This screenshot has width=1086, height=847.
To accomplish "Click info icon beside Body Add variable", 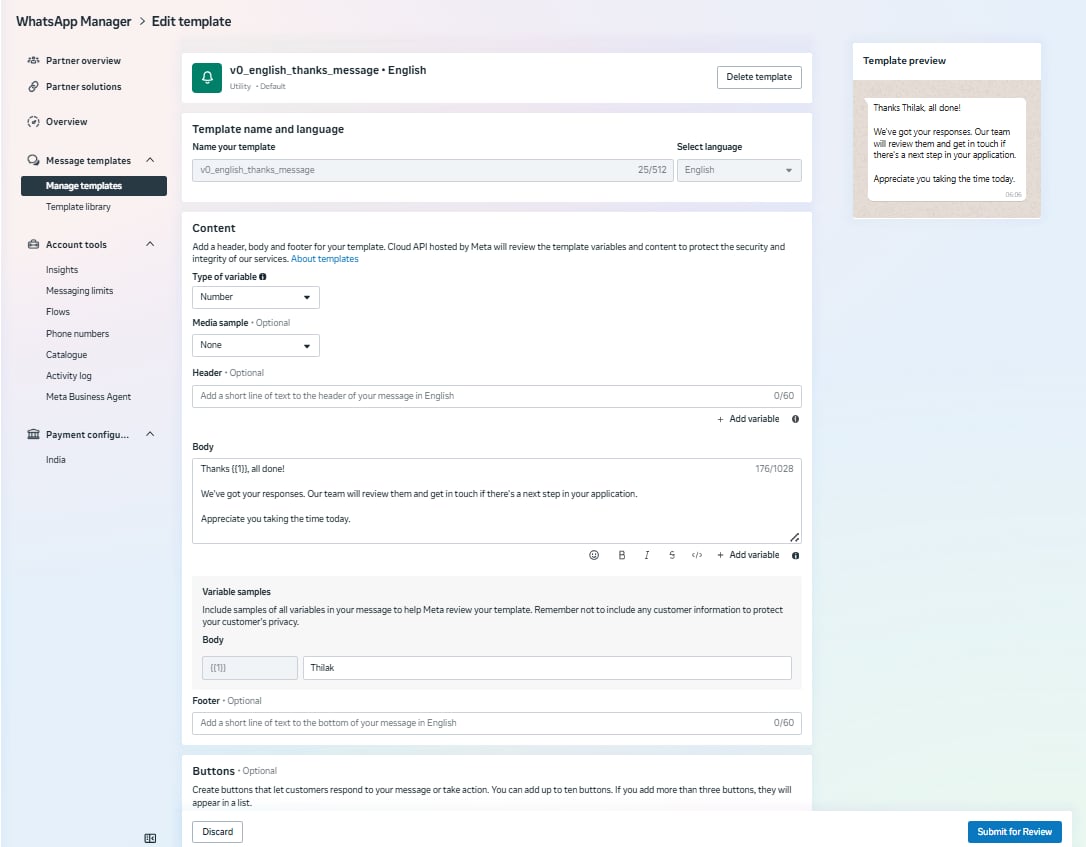I will 795,555.
